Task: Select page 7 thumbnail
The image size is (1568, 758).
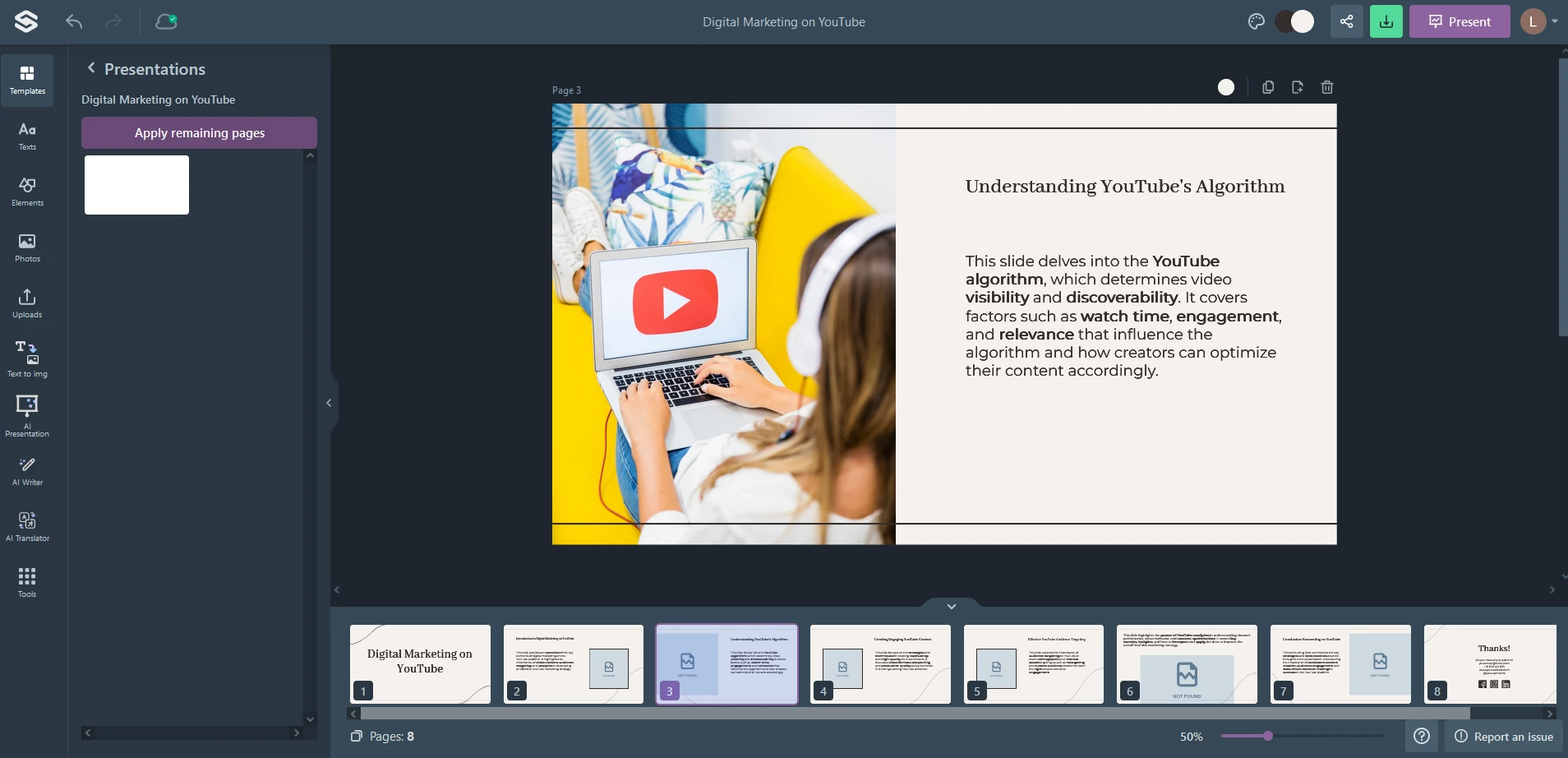Action: (1340, 664)
